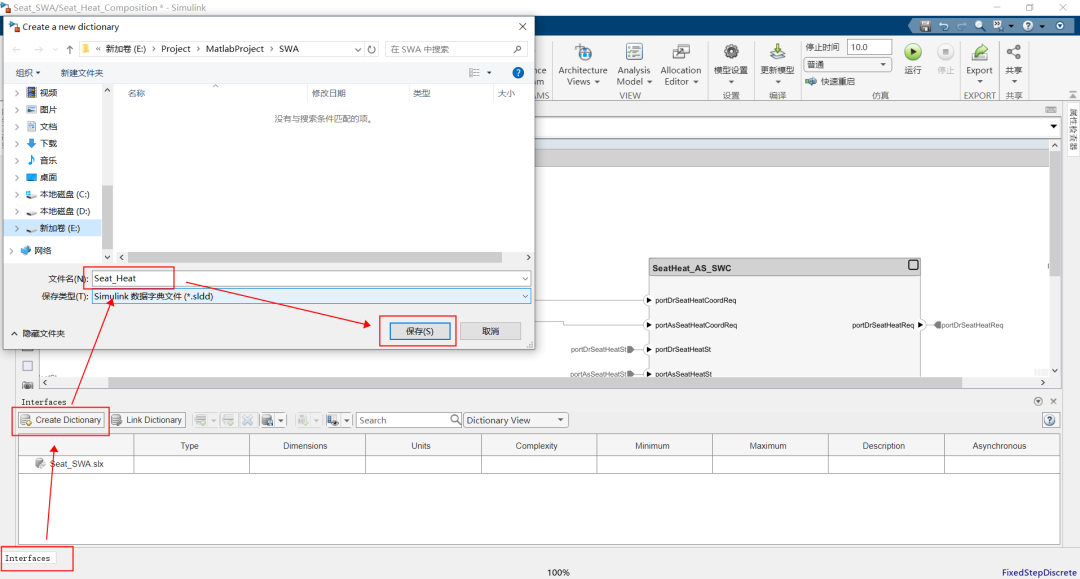
Task: Click the Seat_SWA.slx model icon in the table
Action: click(x=40, y=463)
